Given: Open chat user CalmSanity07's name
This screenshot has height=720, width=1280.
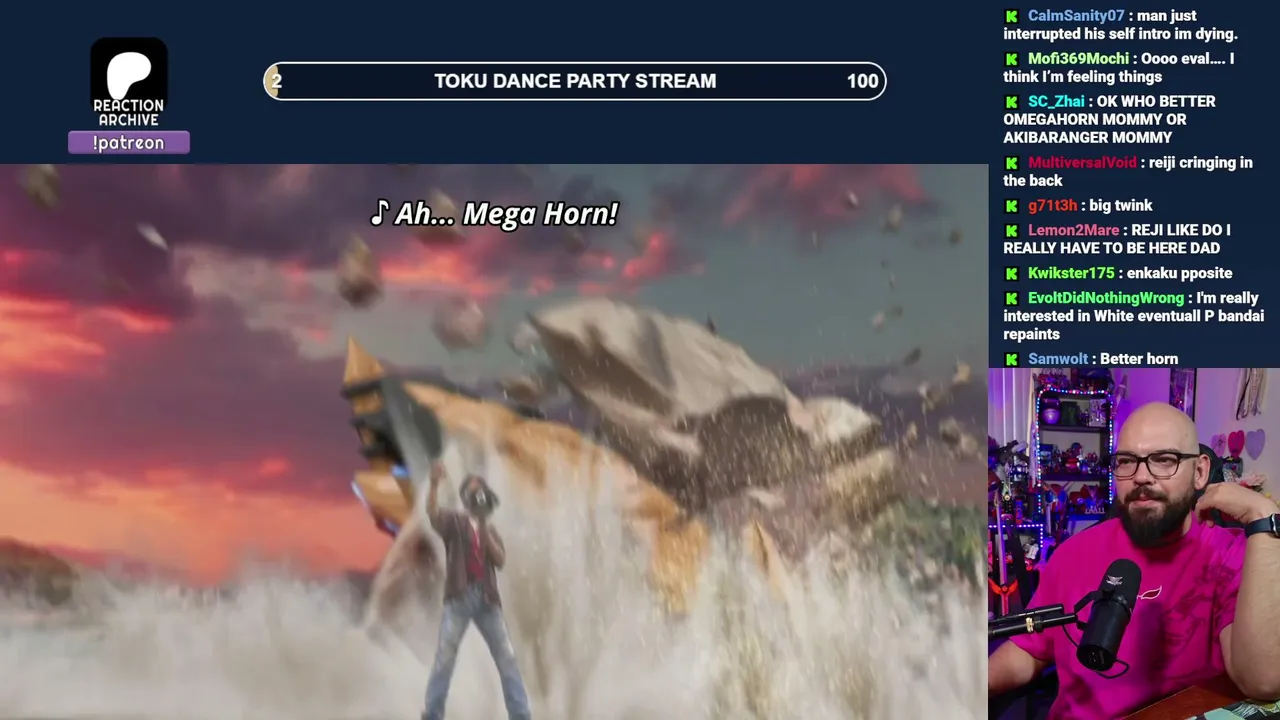Looking at the screenshot, I should point(1076,16).
